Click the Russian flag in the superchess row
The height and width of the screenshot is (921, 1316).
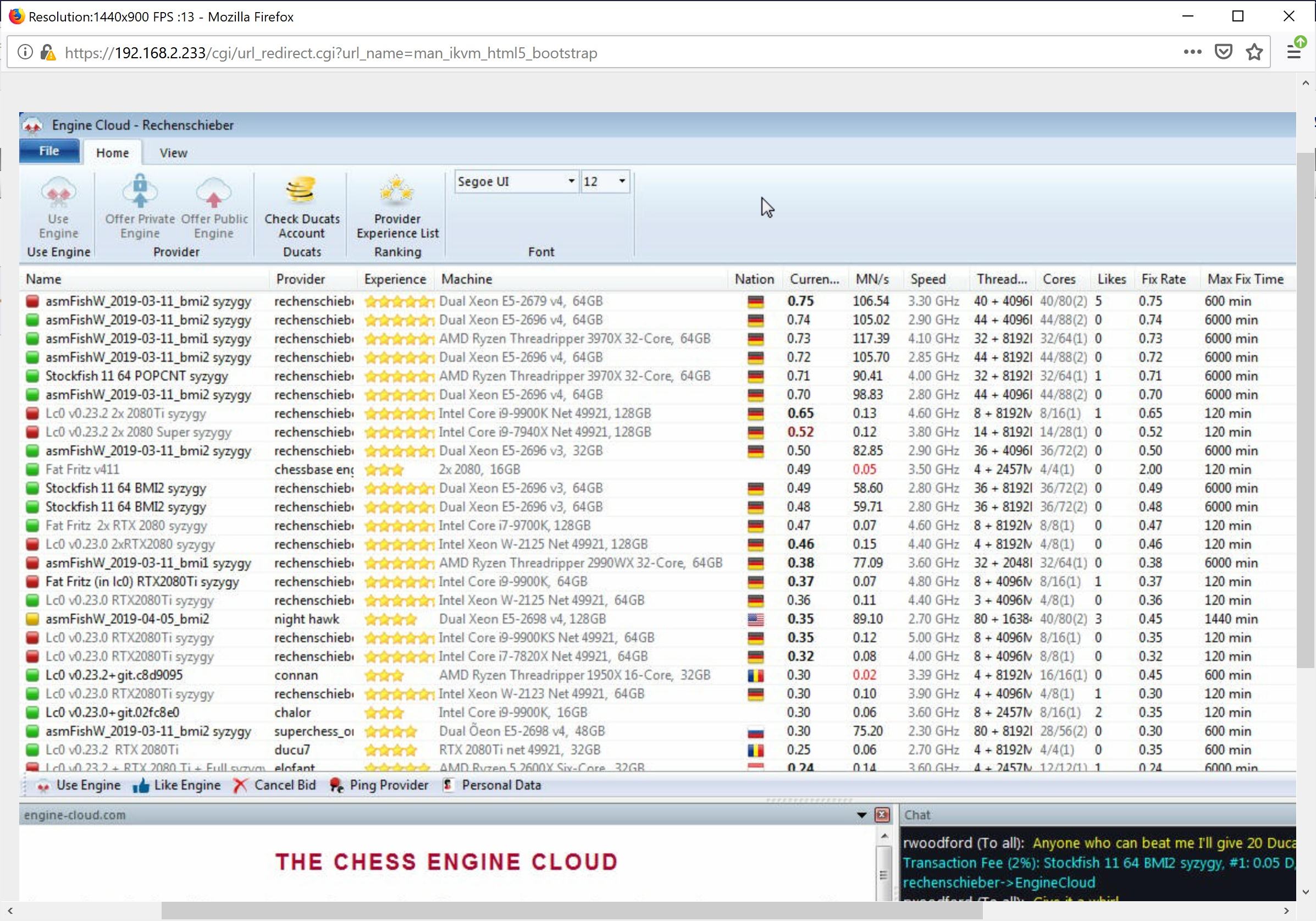[x=755, y=732]
